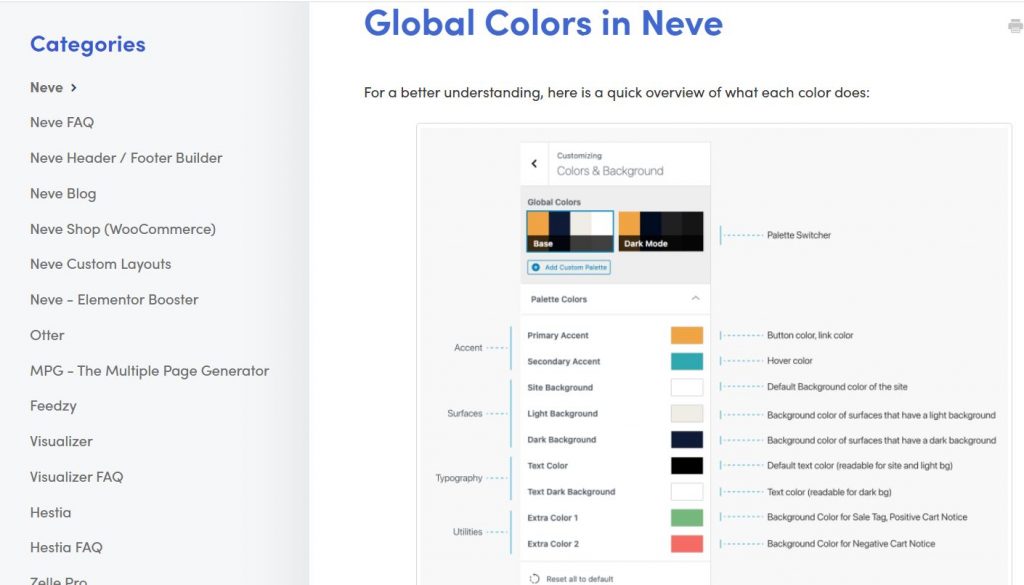Select the Extra Color 2 red swatch
This screenshot has height=585, width=1024.
686,544
